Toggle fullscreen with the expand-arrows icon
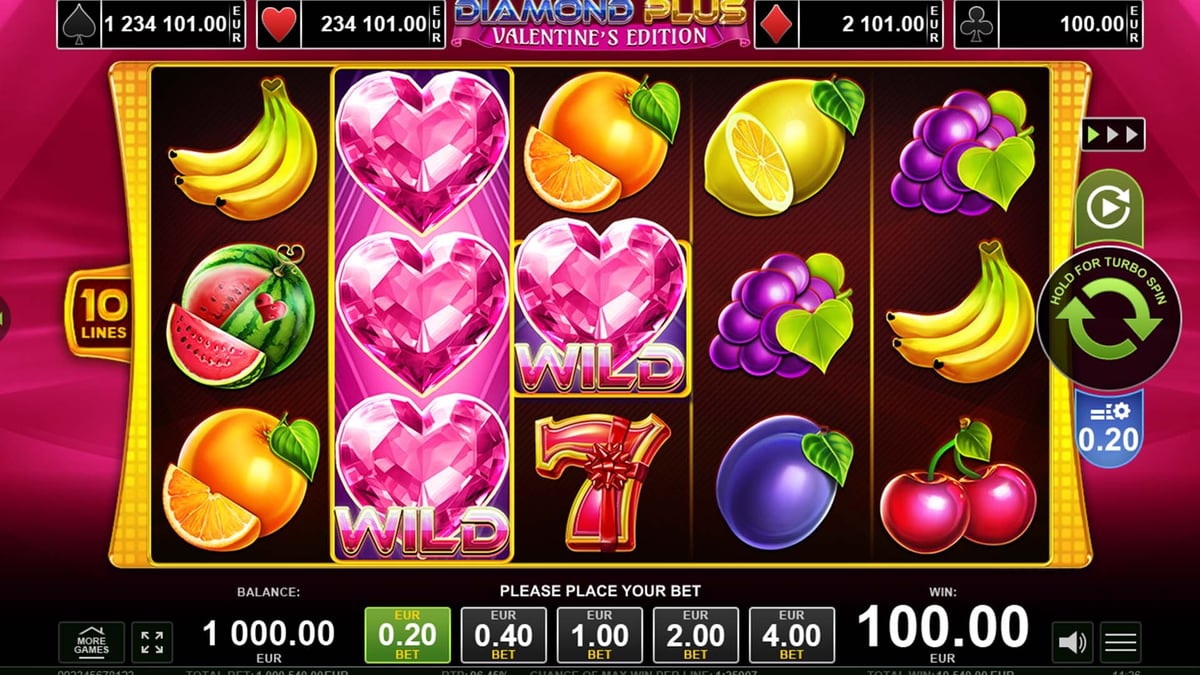The height and width of the screenshot is (675, 1200). pos(152,642)
